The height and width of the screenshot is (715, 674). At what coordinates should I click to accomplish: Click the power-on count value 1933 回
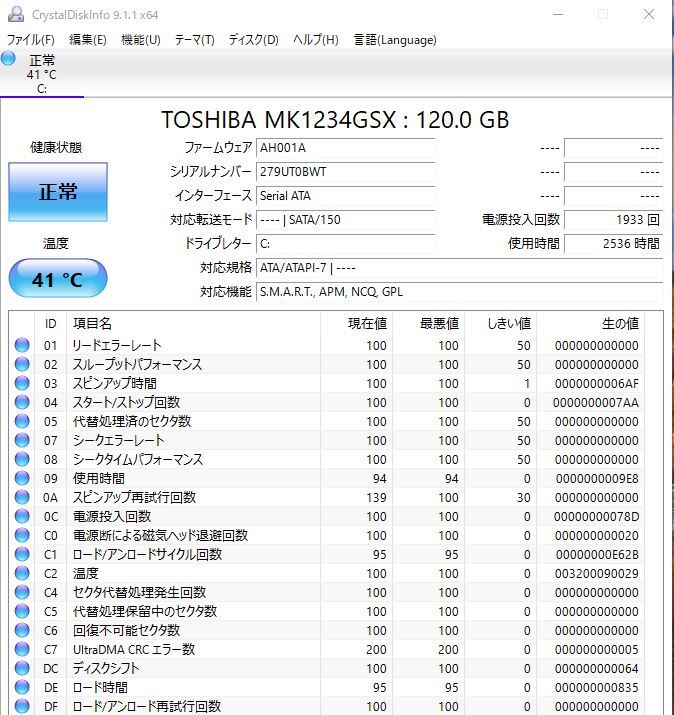pos(613,220)
